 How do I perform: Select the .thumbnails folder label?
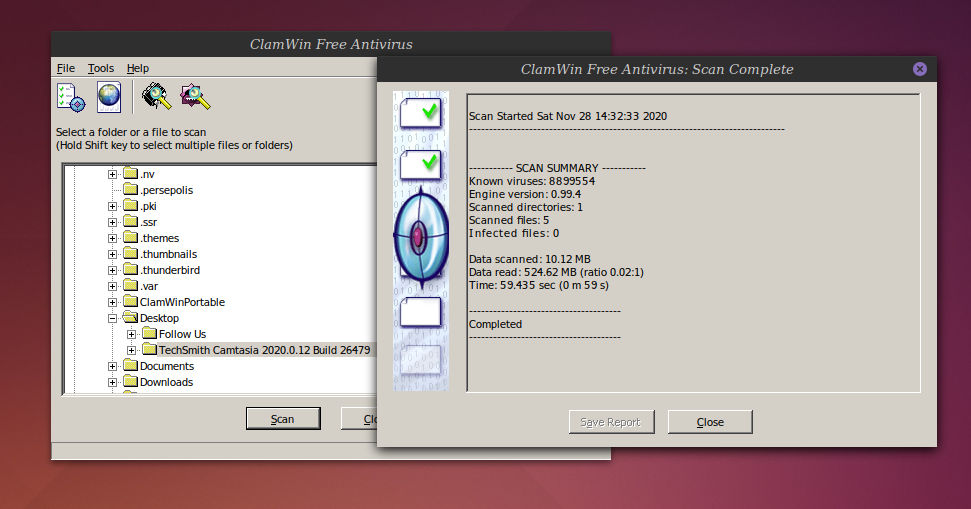coord(168,254)
